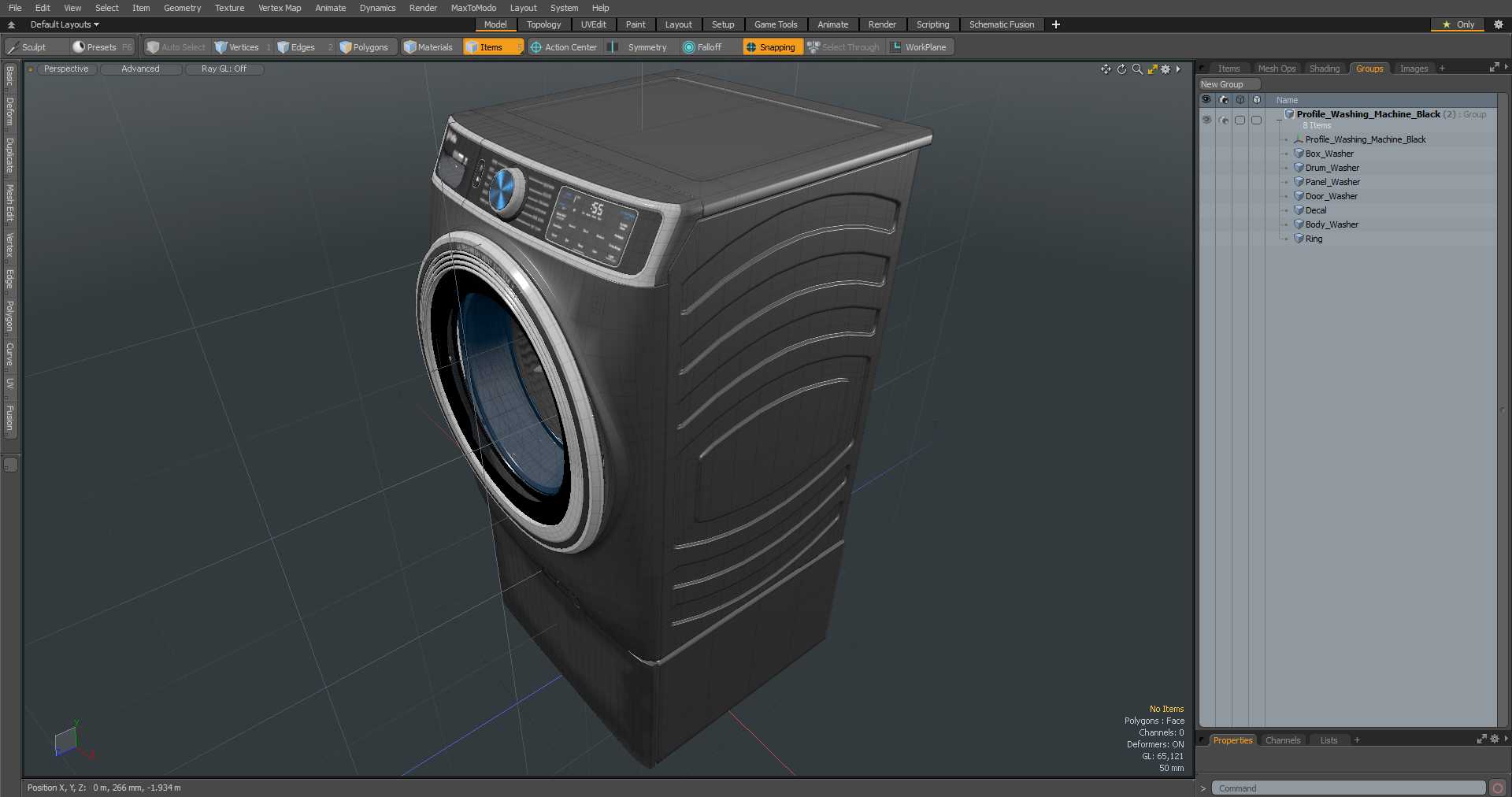The image size is (1512, 797).
Task: Open viewport settings gear
Action: click(x=1165, y=69)
